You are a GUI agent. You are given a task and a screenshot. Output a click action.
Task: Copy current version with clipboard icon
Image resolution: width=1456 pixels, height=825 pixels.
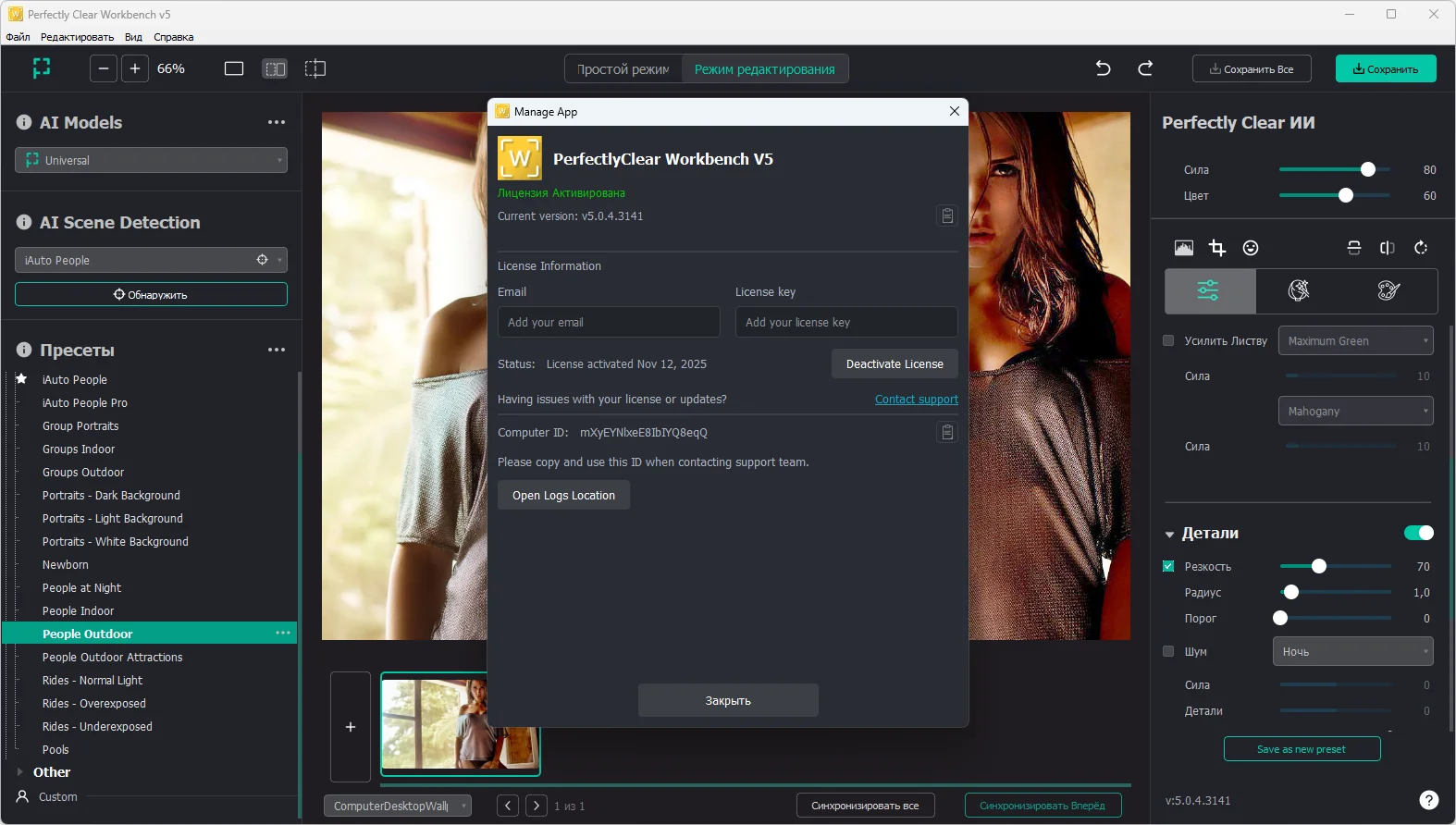947,216
